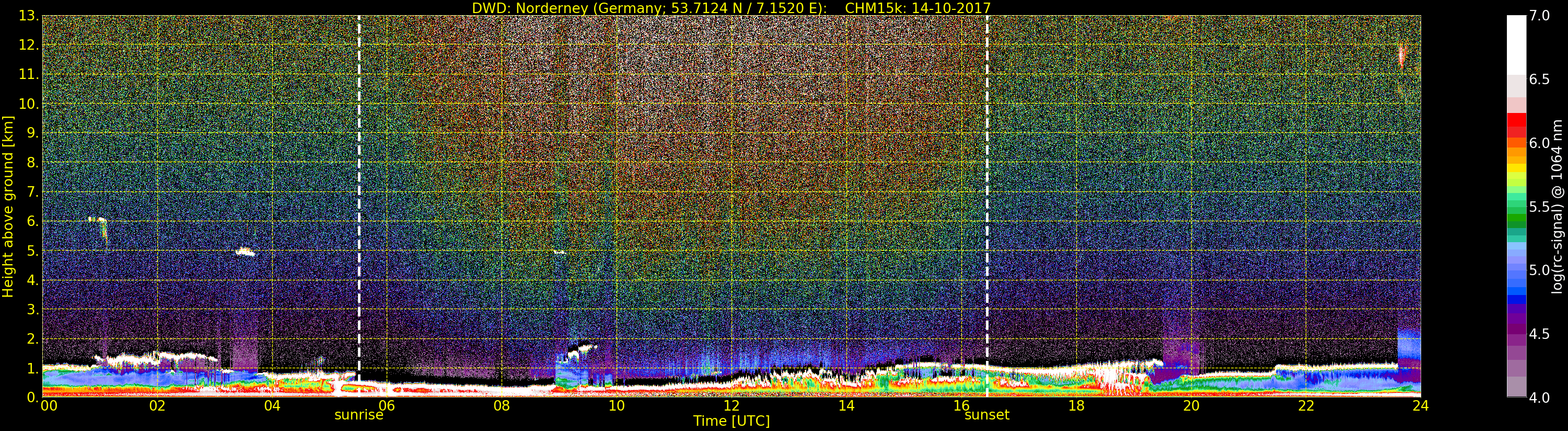Click the '12' time axis tick label
The height and width of the screenshot is (431, 1568).
click(731, 405)
